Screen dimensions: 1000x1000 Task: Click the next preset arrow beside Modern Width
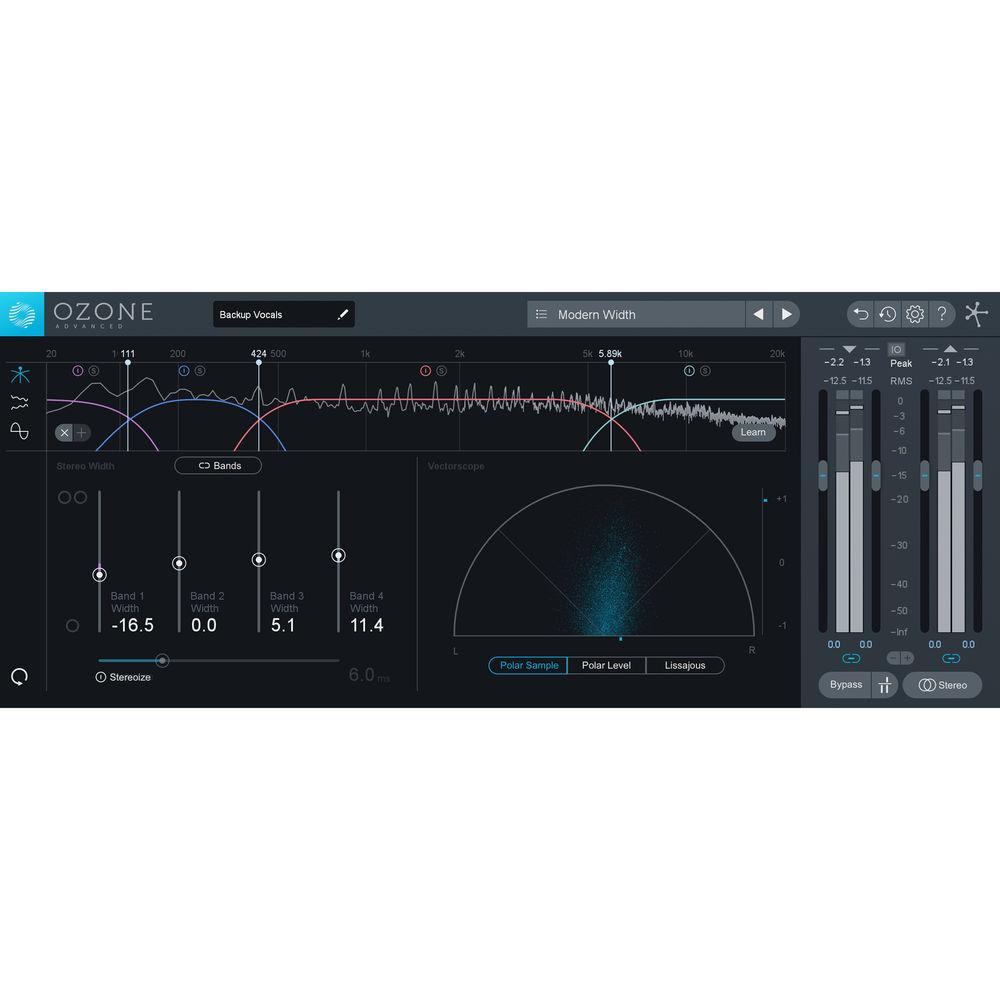pos(787,313)
